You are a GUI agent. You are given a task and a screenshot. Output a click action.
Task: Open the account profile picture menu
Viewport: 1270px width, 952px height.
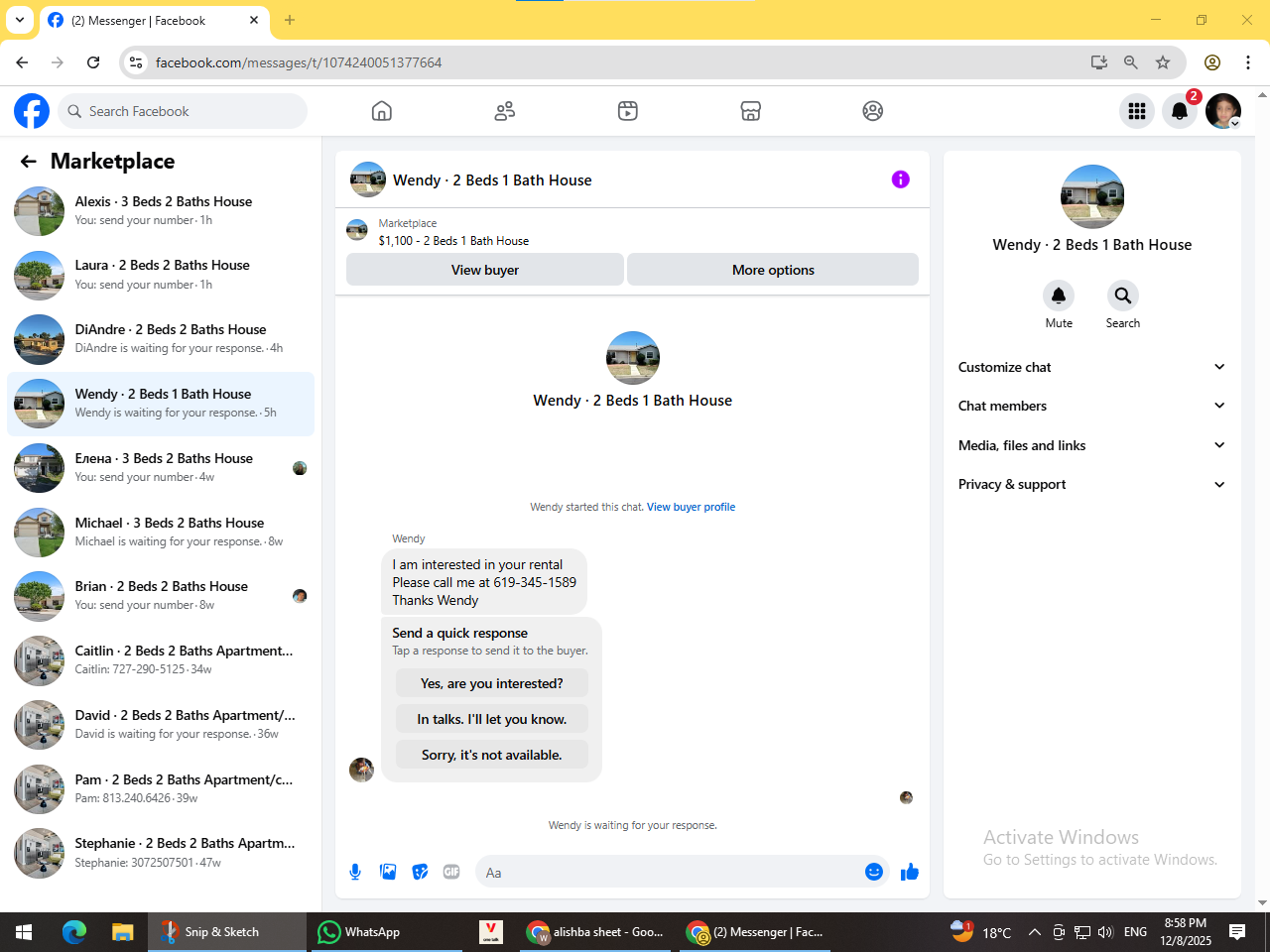(x=1223, y=111)
